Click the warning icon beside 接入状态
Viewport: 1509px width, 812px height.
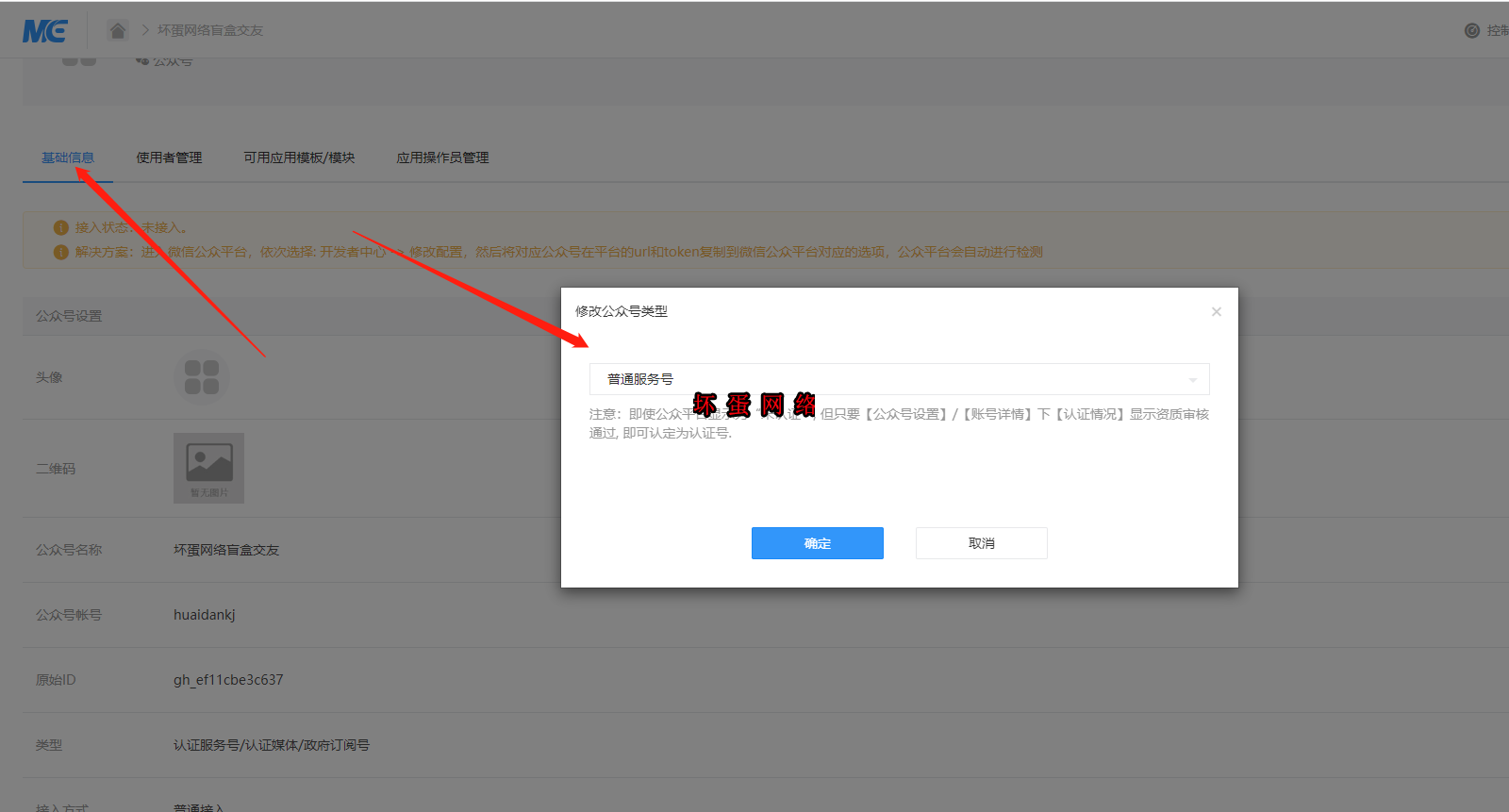(x=61, y=227)
